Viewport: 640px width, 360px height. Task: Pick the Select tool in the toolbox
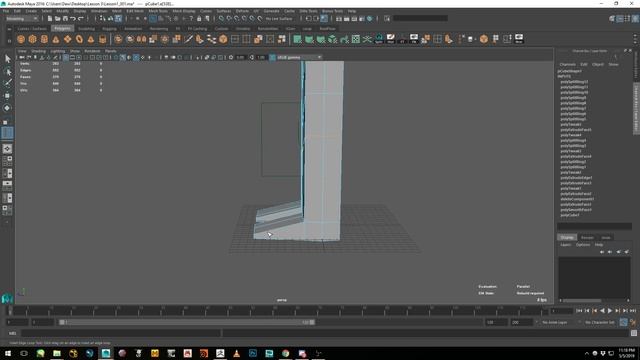click(7, 59)
